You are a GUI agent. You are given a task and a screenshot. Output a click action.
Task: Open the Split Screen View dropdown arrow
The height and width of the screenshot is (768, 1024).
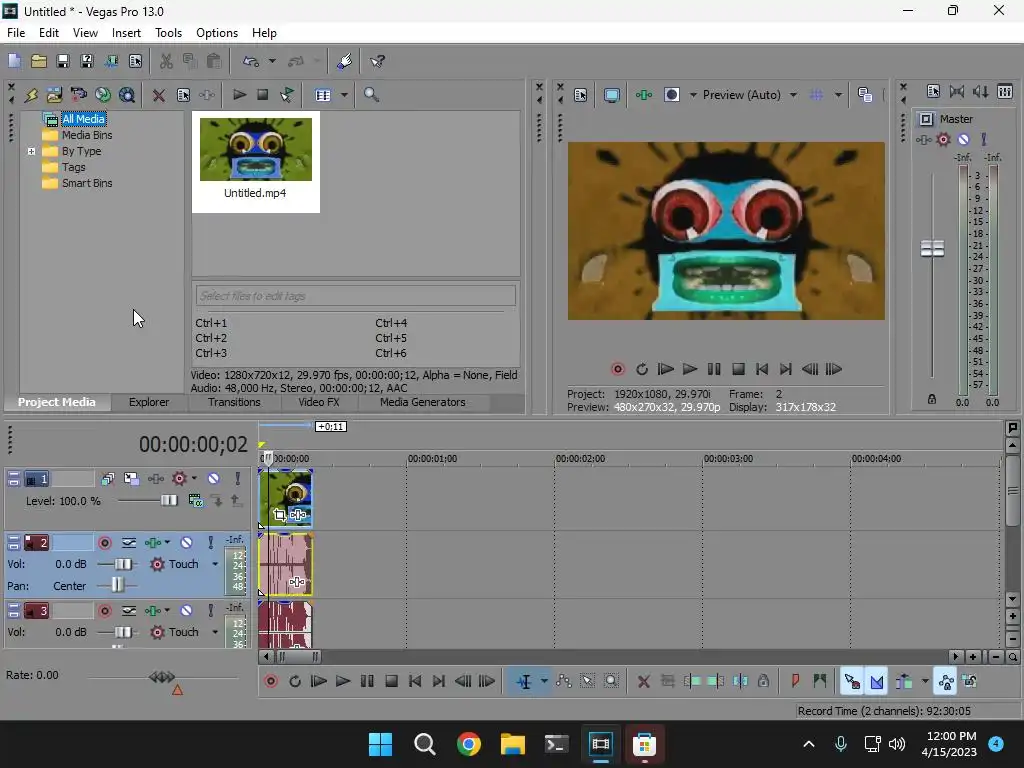693,95
